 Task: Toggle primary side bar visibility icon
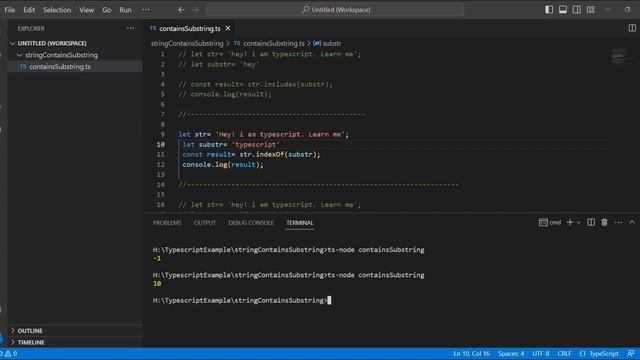[x=549, y=9]
